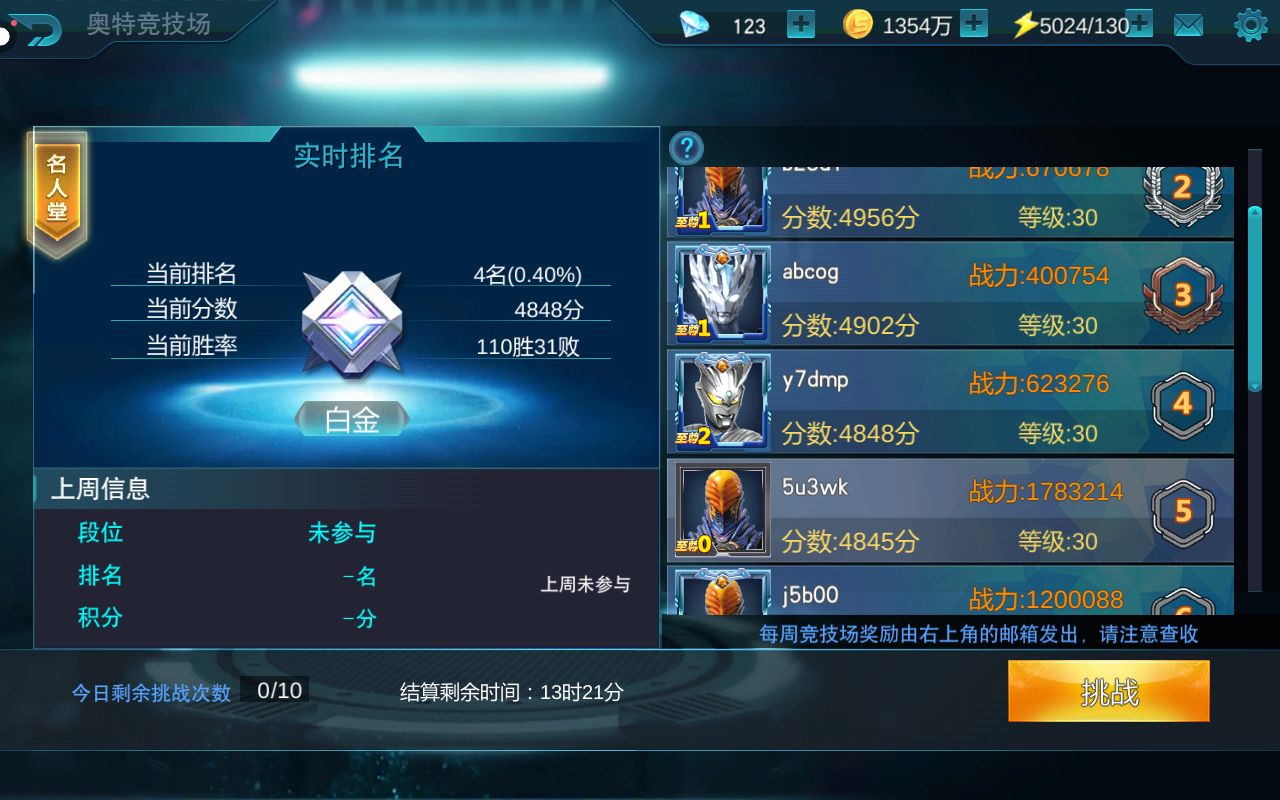Open the mailbox envelope icon

[1188, 25]
